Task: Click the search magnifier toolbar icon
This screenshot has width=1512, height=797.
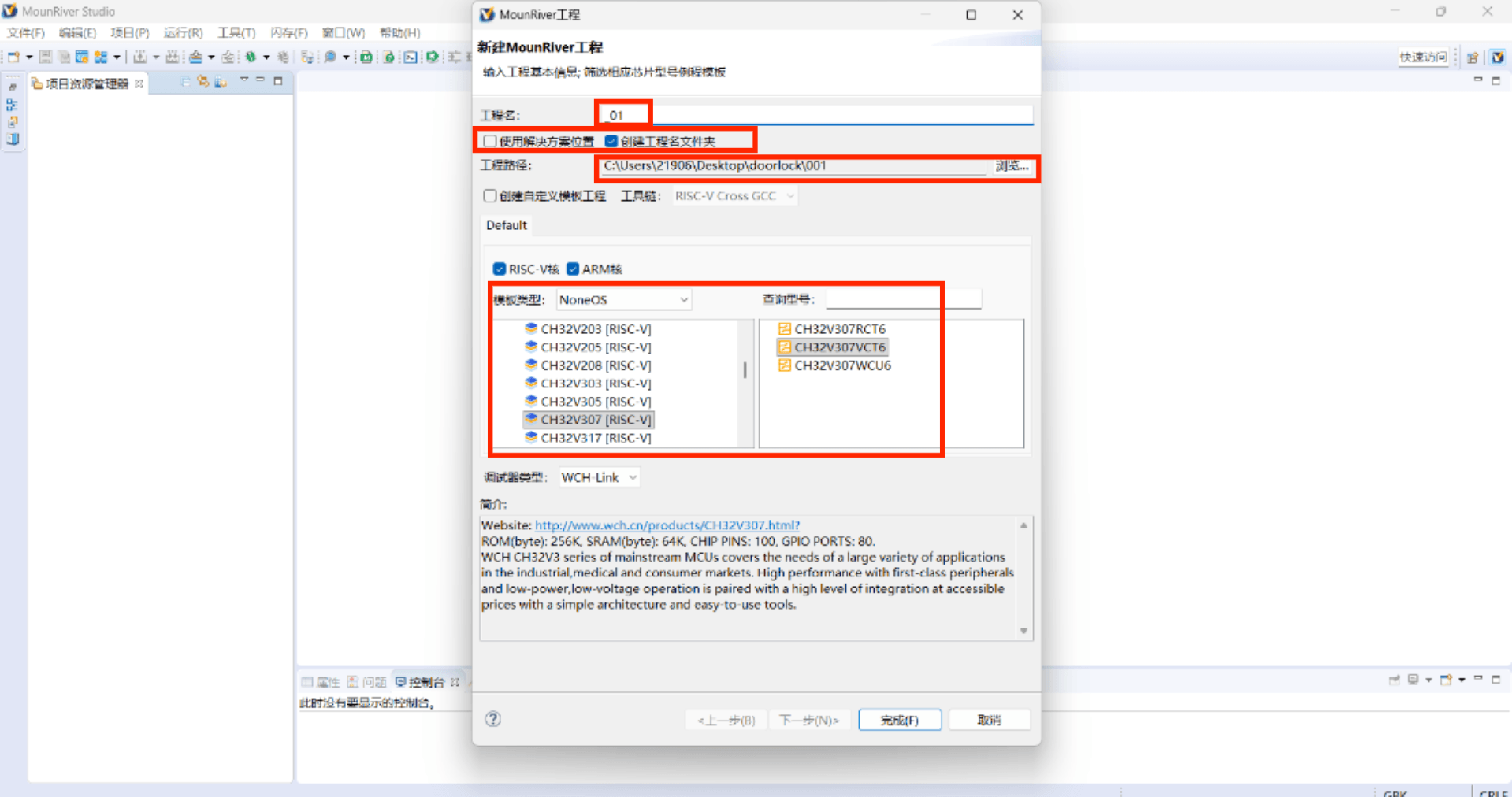Action: point(330,57)
